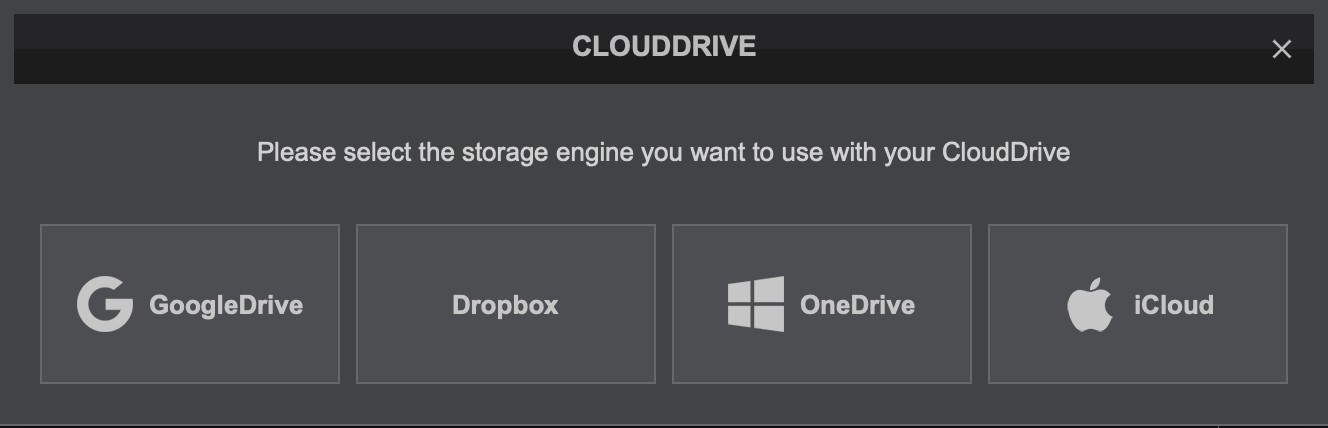The height and width of the screenshot is (428, 1328).
Task: Click the Apple logo icon
Action: [1089, 304]
